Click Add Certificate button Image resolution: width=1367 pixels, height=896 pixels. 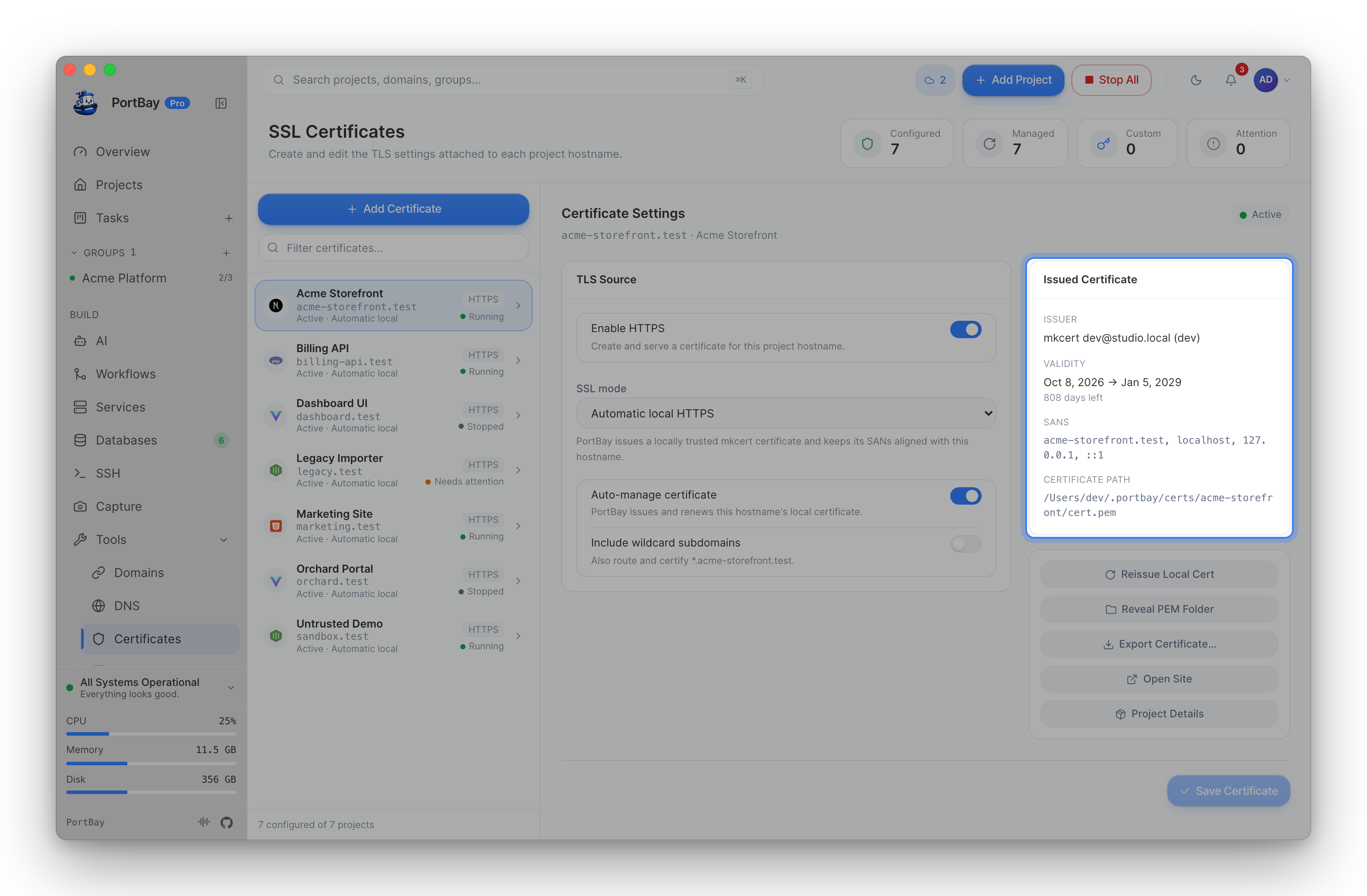click(x=394, y=209)
